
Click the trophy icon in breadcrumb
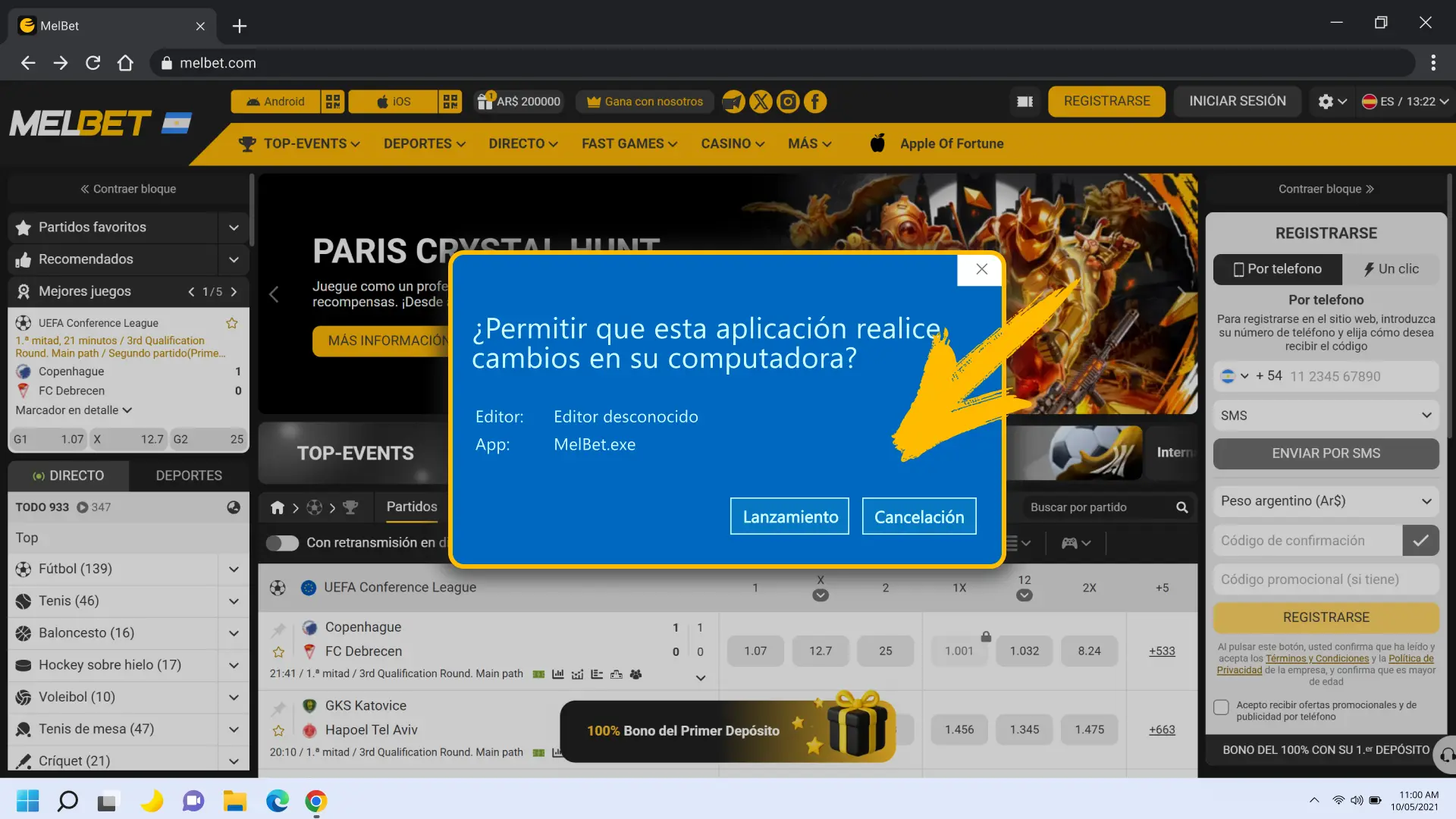[350, 507]
